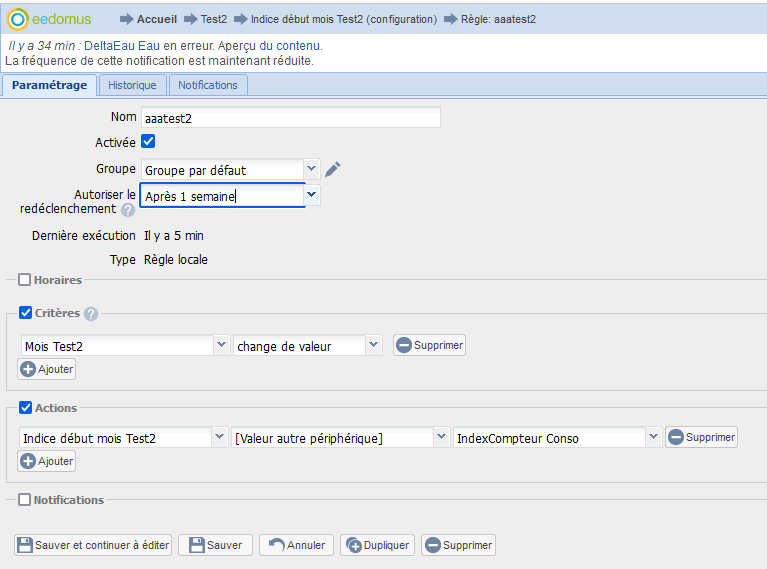Viewport: 767px width, 569px height.
Task: Remove the Mois Test2 criterion with Supprimer
Action: [x=429, y=345]
